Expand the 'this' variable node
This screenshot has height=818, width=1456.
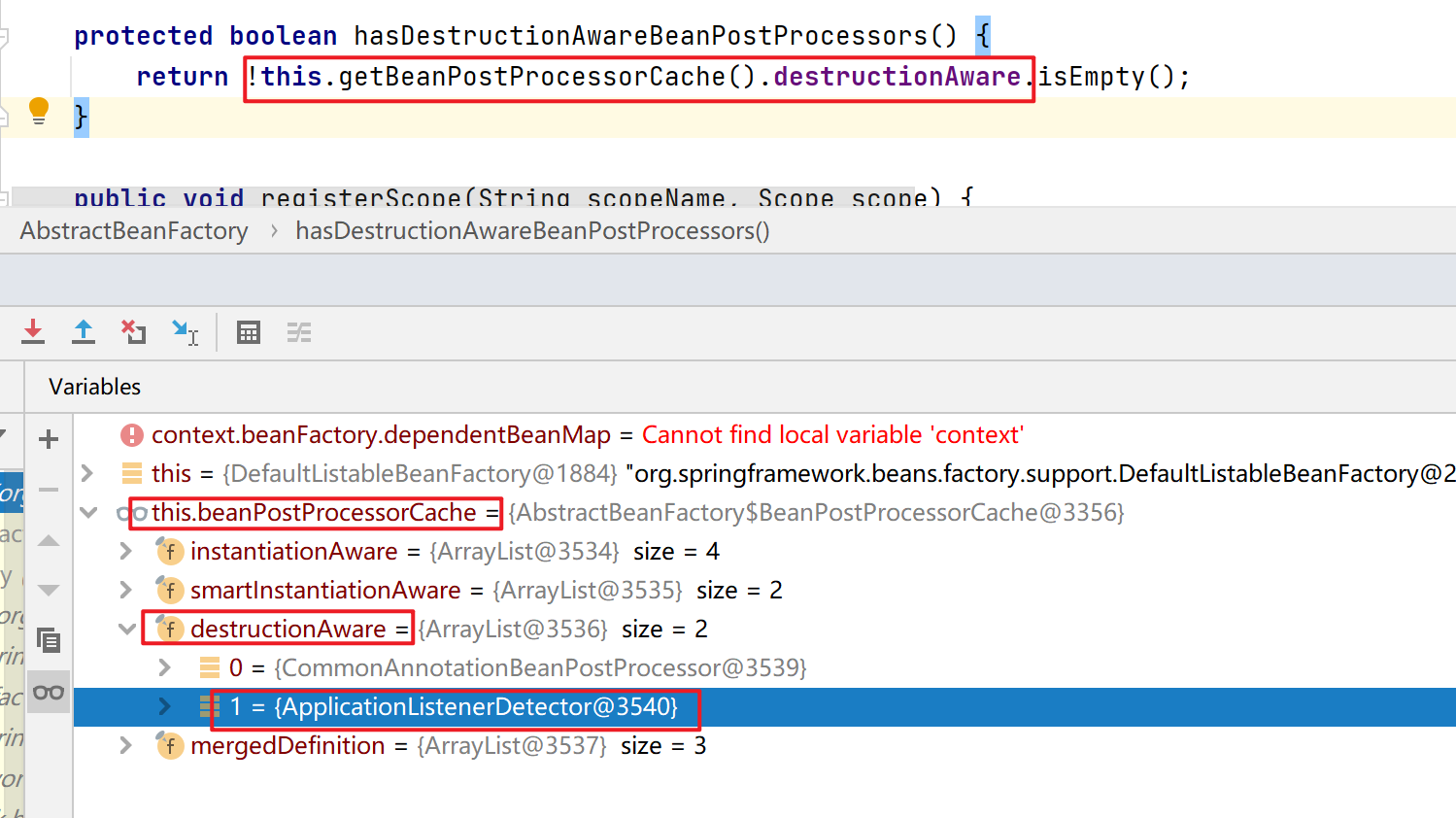pyautogui.click(x=87, y=473)
